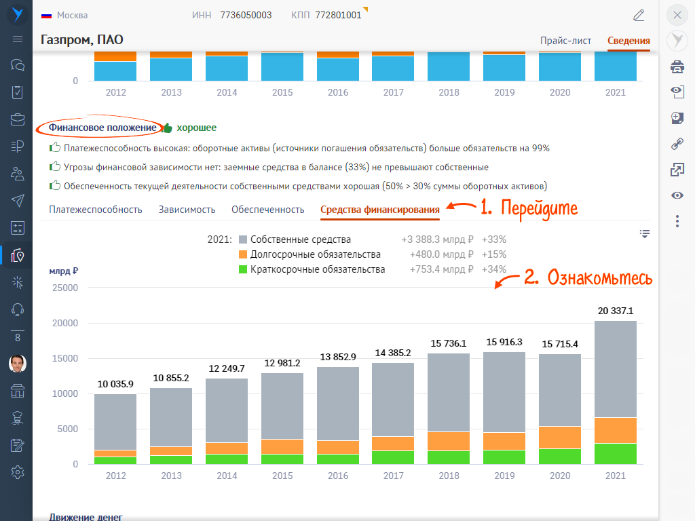Toggle Долгосрочные обязательства orange legend swatch

pyautogui.click(x=242, y=254)
